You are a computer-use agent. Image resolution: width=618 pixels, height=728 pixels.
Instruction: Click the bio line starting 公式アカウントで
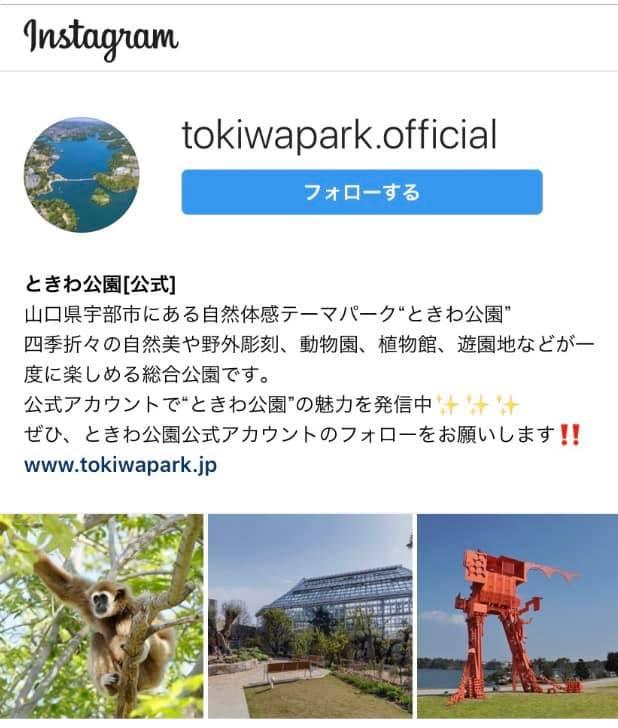pyautogui.click(x=271, y=405)
